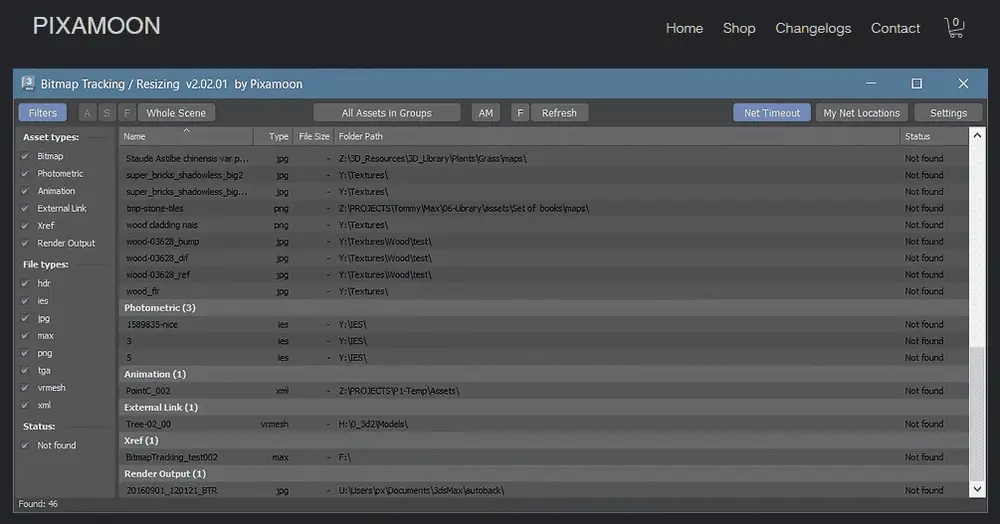Image resolution: width=1000 pixels, height=524 pixels.
Task: Sort by the Status column header
Action: point(934,136)
